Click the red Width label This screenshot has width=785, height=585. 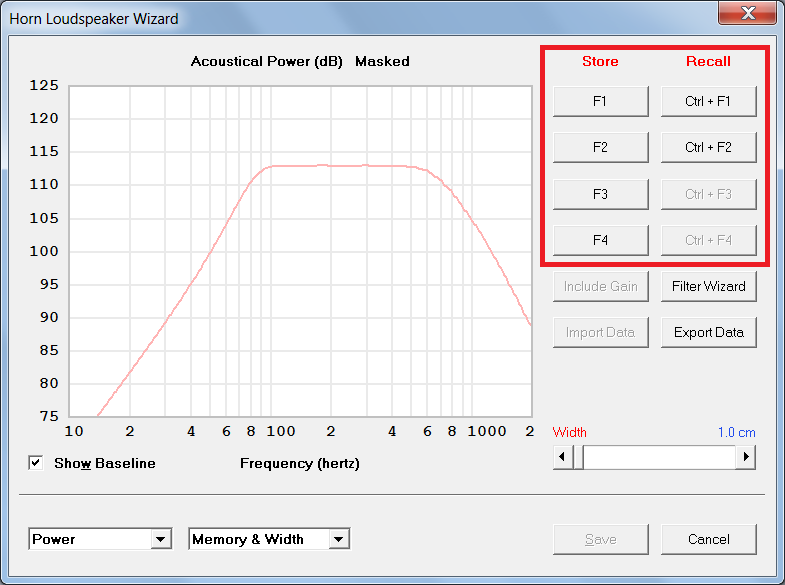(x=569, y=432)
